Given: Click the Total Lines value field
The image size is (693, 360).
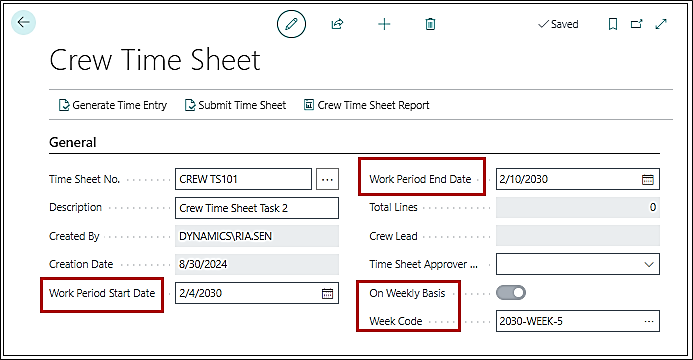Looking at the screenshot, I should pyautogui.click(x=578, y=207).
